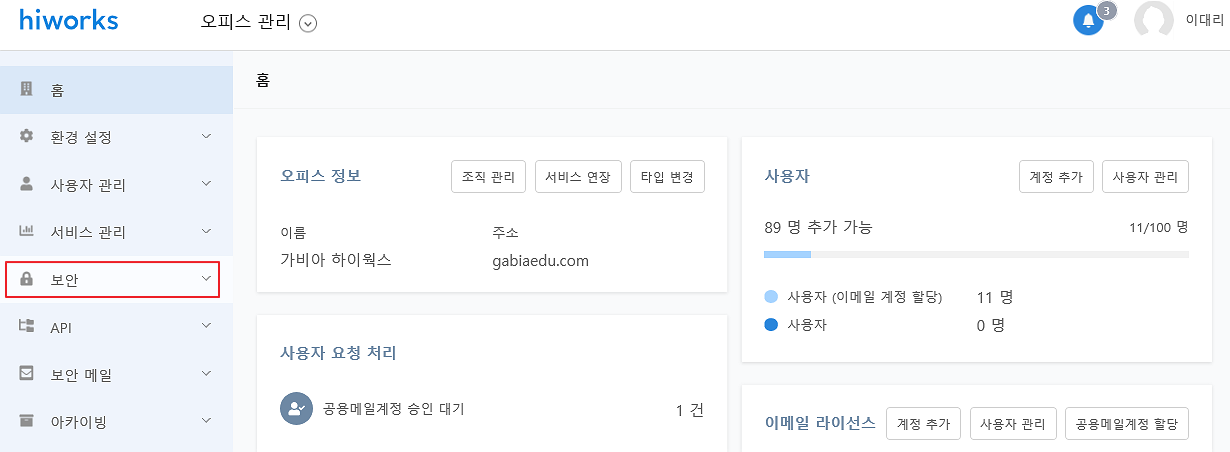1230x452 pixels.
Task: Click the user profile avatar
Action: [x=1154, y=20]
